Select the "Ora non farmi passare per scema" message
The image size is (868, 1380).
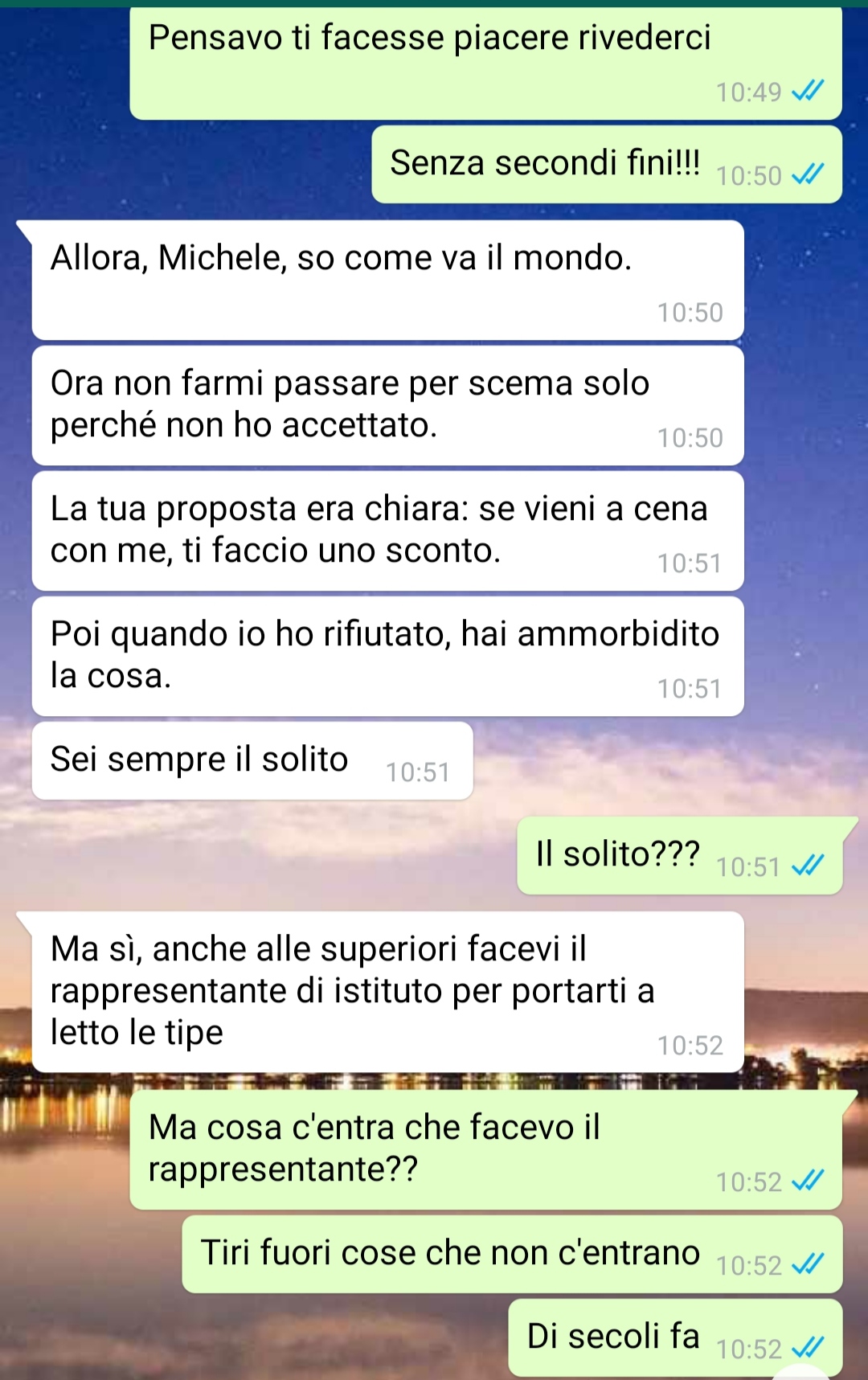(x=387, y=405)
